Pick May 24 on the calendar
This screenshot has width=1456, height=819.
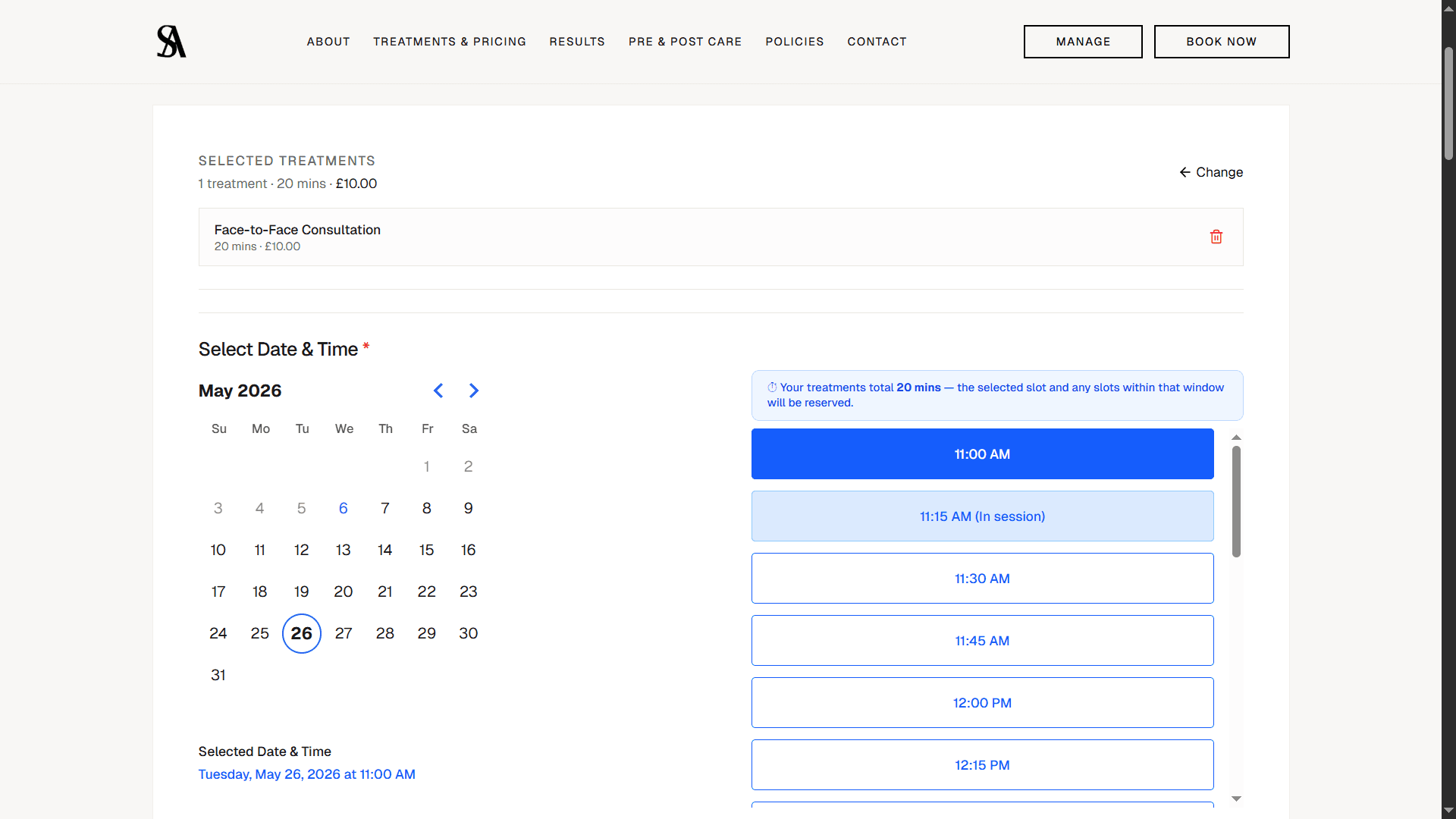tap(218, 633)
